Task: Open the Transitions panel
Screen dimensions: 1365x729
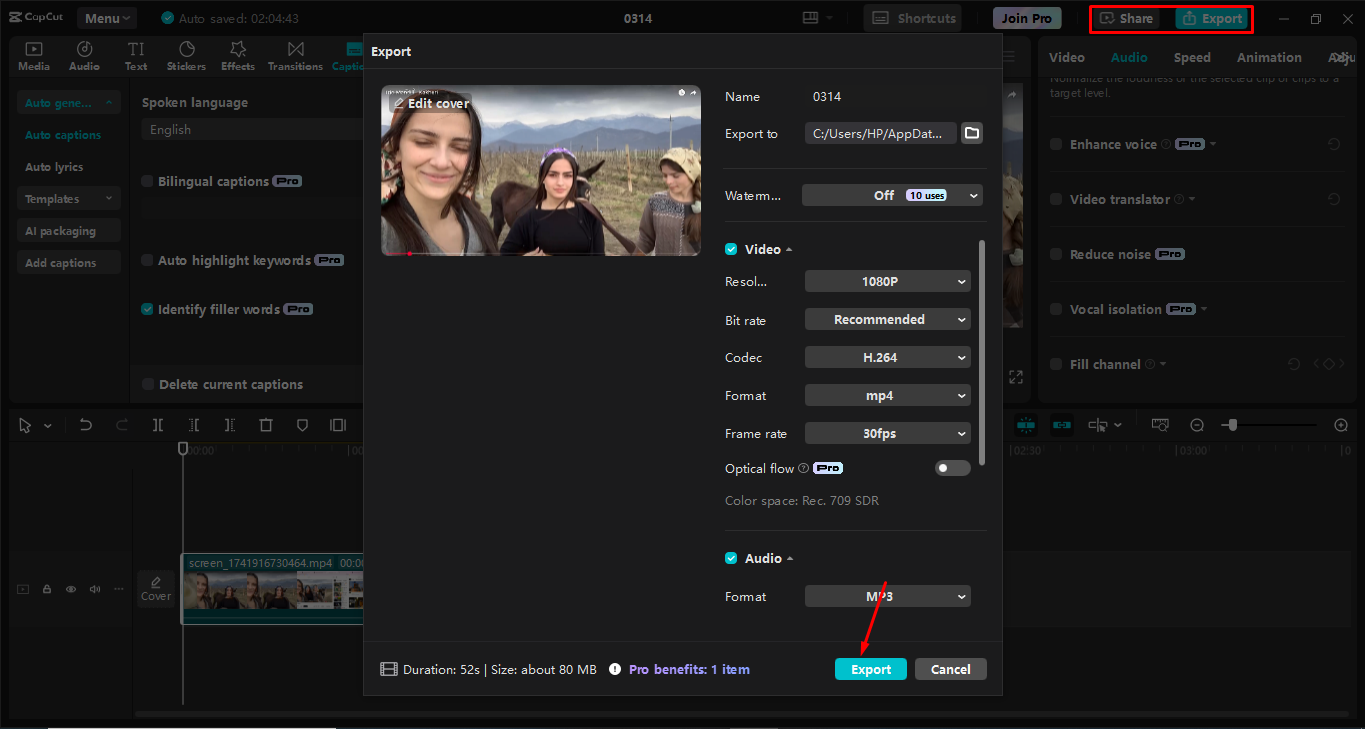Action: point(295,55)
